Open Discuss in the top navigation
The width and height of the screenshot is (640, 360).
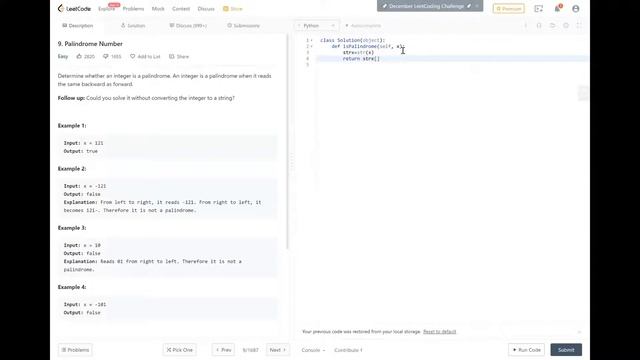click(206, 9)
